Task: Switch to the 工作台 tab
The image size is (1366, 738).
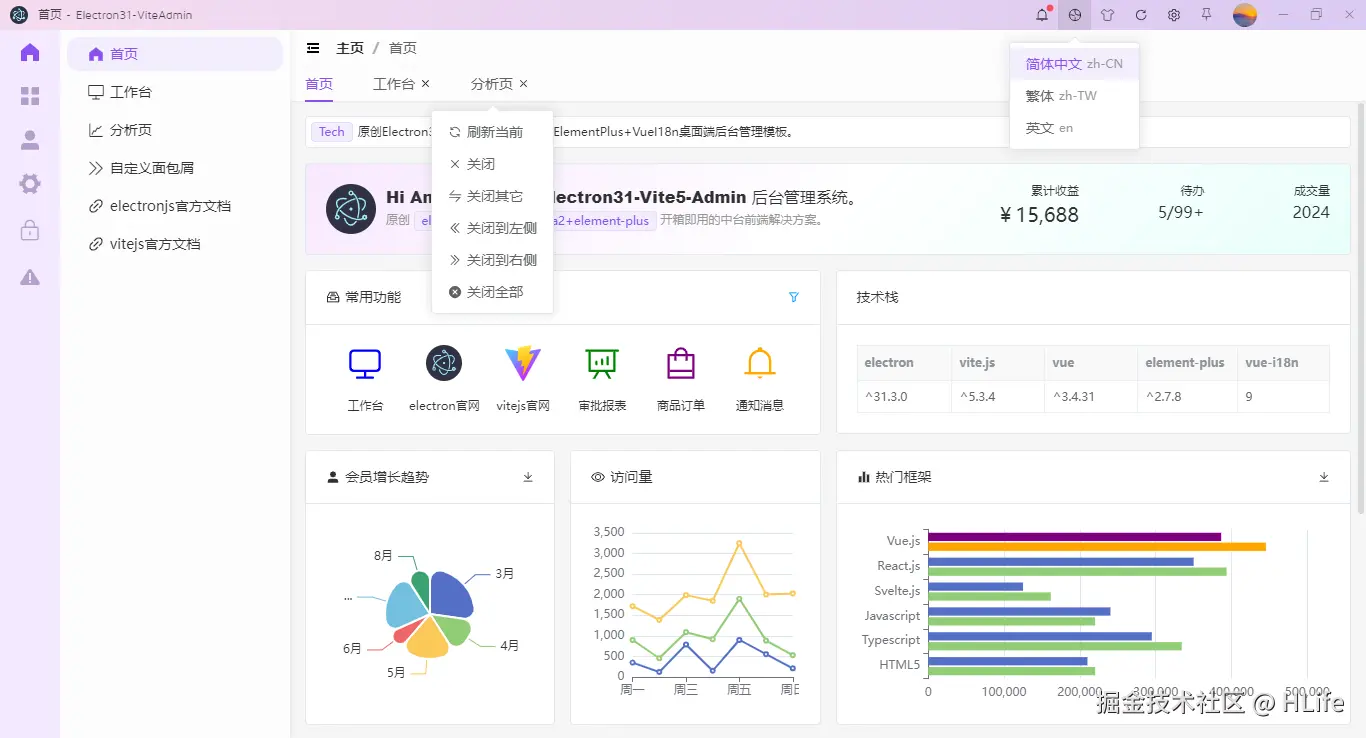Action: click(x=394, y=84)
